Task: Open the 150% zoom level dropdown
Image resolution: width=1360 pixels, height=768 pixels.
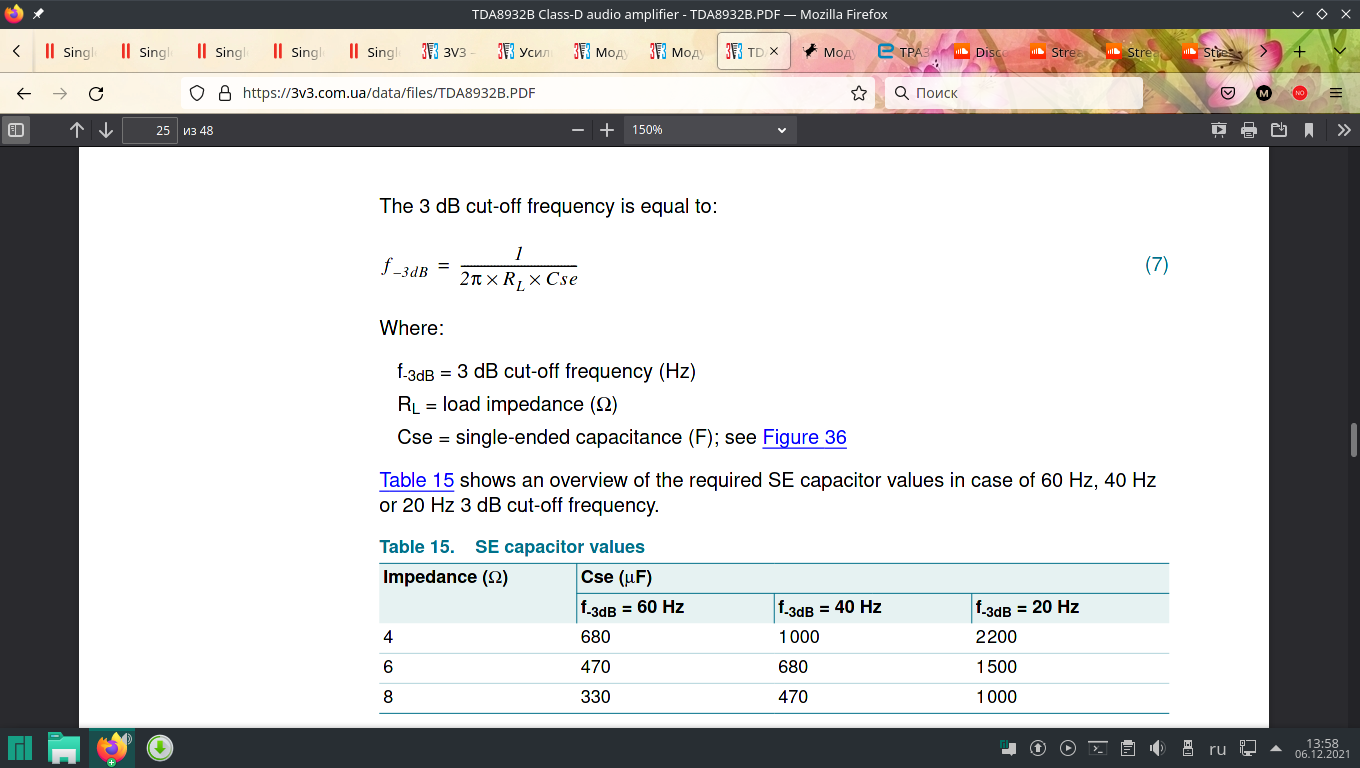Action: point(709,130)
